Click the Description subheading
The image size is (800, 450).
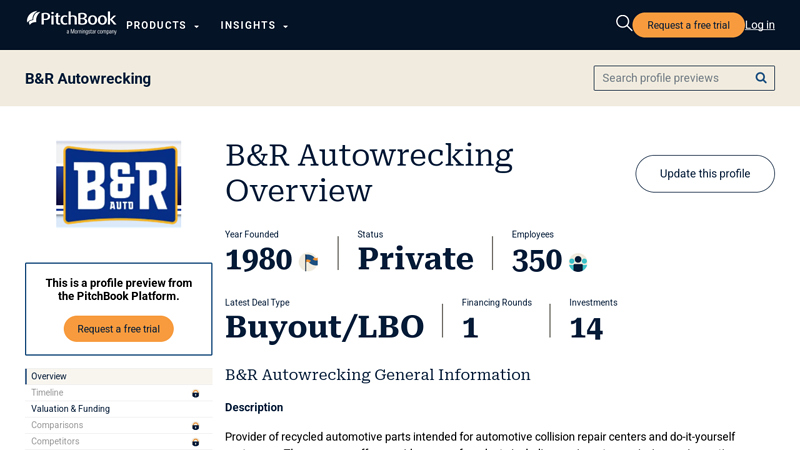click(x=254, y=407)
